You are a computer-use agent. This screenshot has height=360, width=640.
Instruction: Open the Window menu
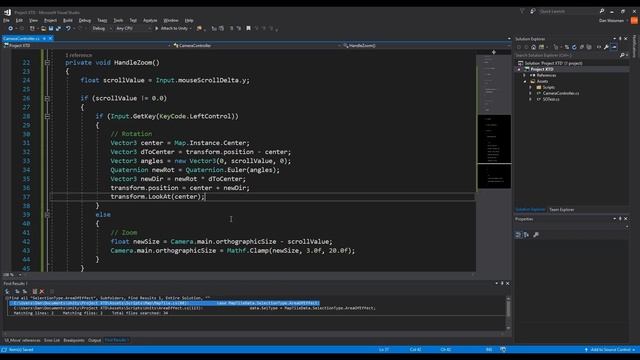[171, 20]
